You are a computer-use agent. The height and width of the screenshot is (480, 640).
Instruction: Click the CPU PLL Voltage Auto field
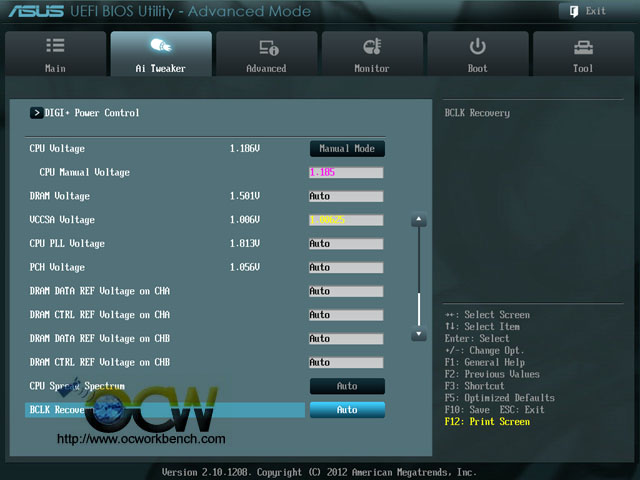[x=346, y=244]
